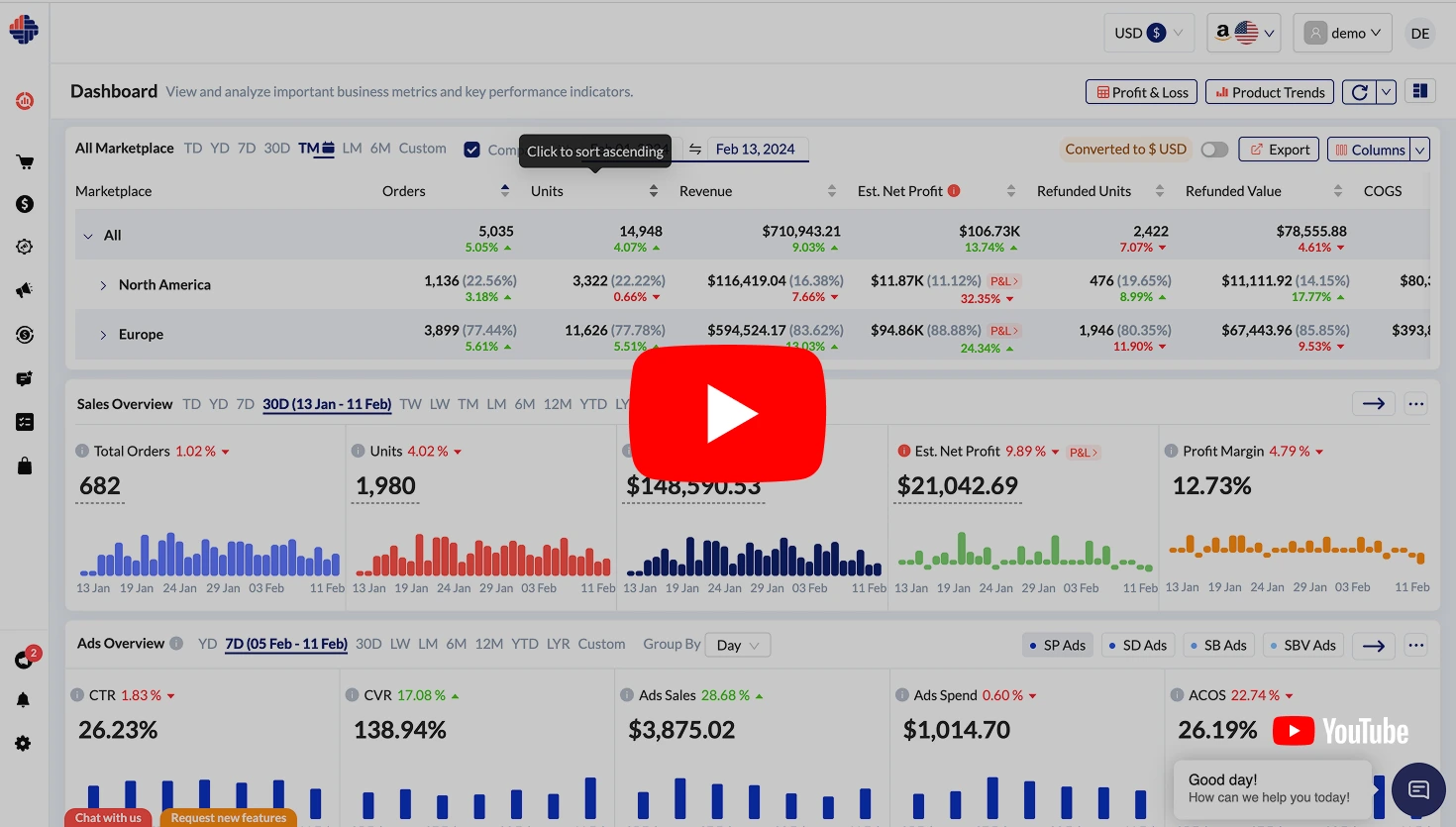Click the refresh icon button
This screenshot has height=827, width=1456.
pyautogui.click(x=1360, y=92)
